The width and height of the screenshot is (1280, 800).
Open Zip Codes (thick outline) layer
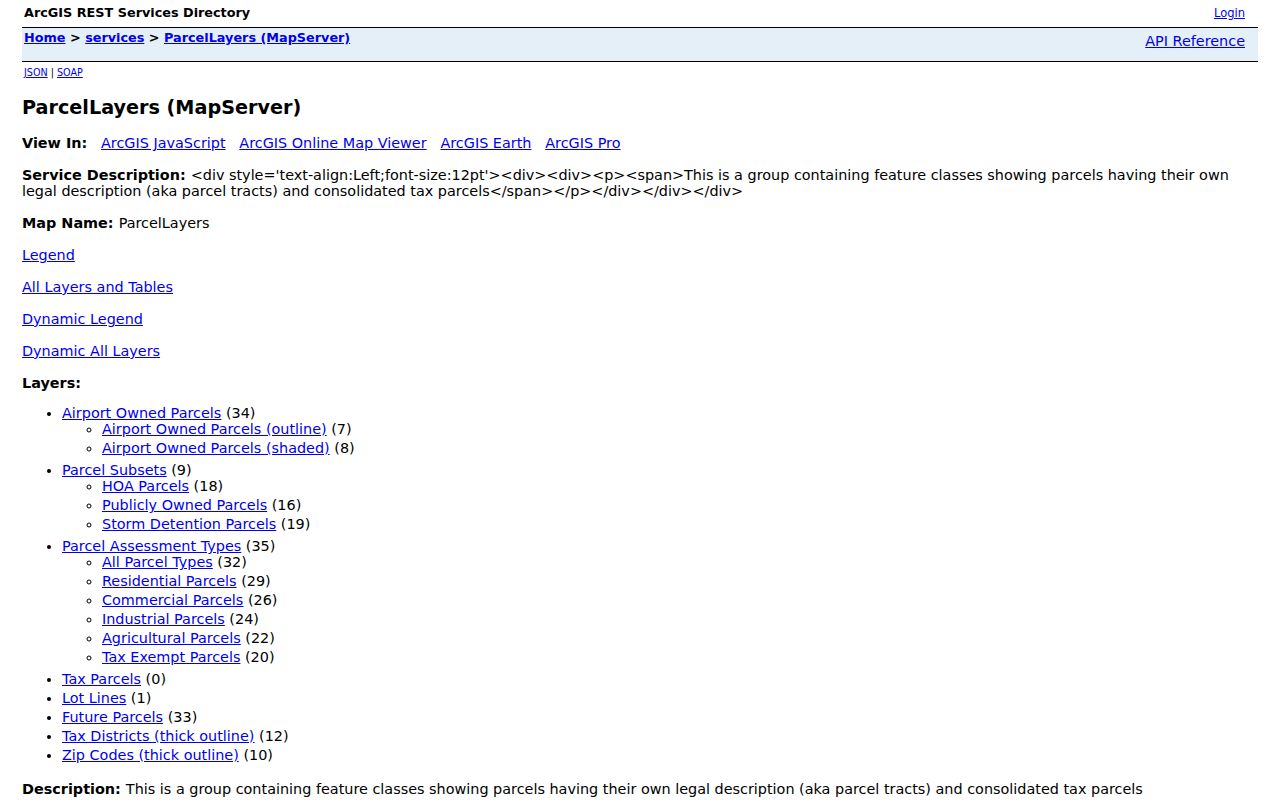click(150, 755)
